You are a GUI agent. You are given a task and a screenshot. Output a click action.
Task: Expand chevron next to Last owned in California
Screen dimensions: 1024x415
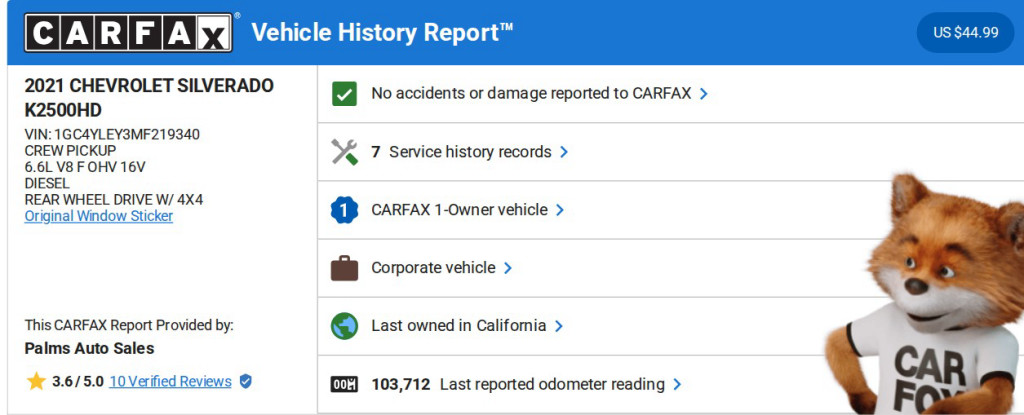(559, 326)
